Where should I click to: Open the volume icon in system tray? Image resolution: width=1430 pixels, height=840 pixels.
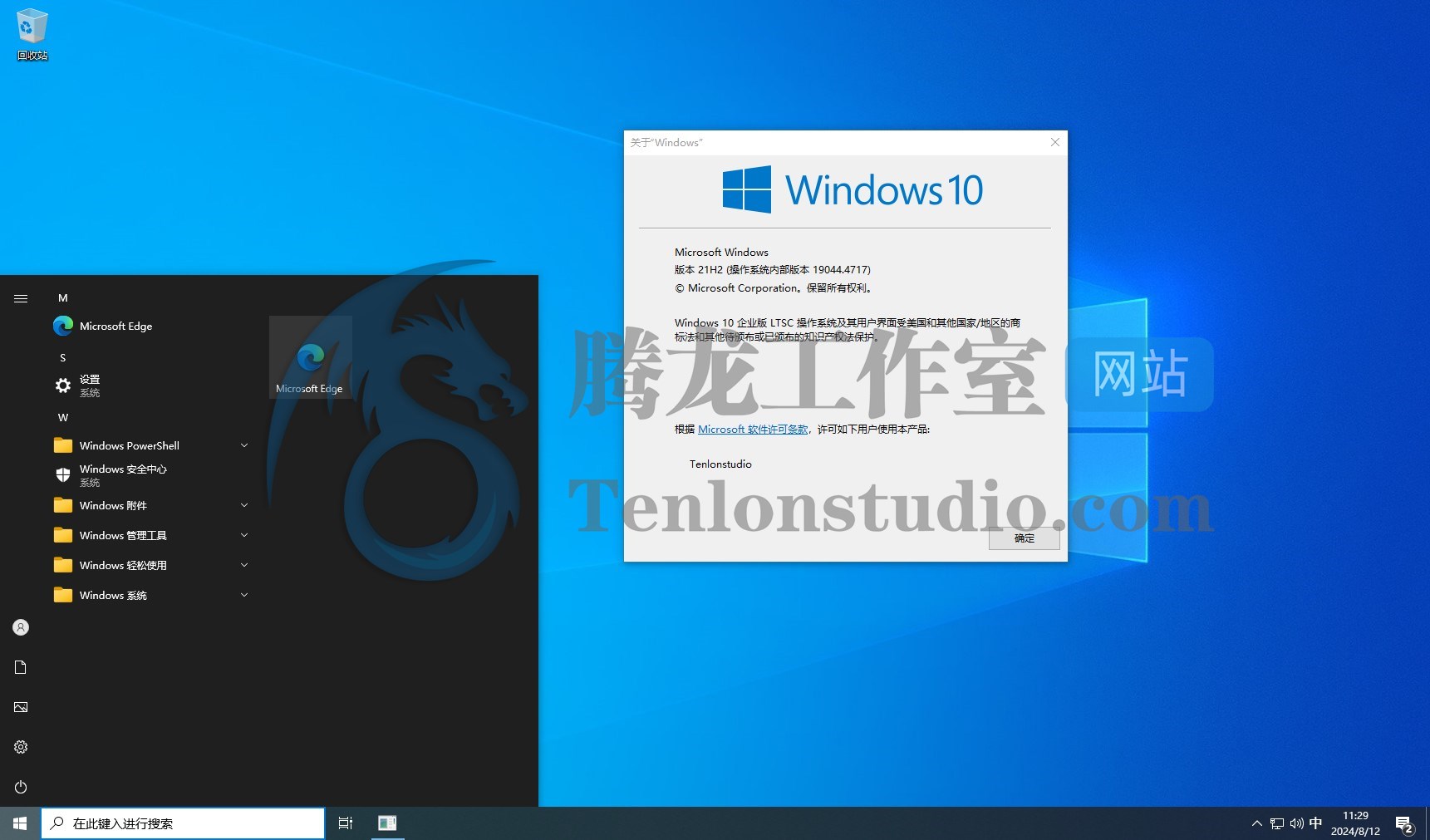click(x=1296, y=823)
